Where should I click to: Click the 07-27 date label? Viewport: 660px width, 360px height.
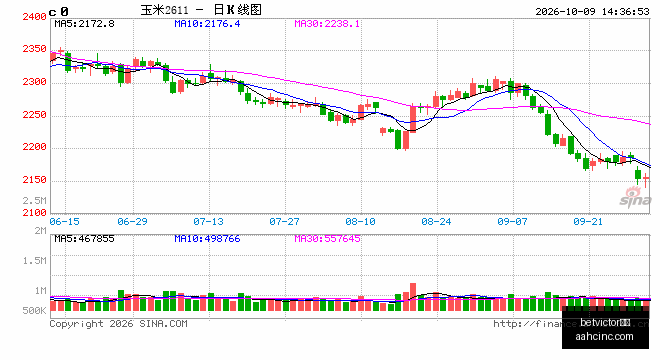pyautogui.click(x=284, y=221)
